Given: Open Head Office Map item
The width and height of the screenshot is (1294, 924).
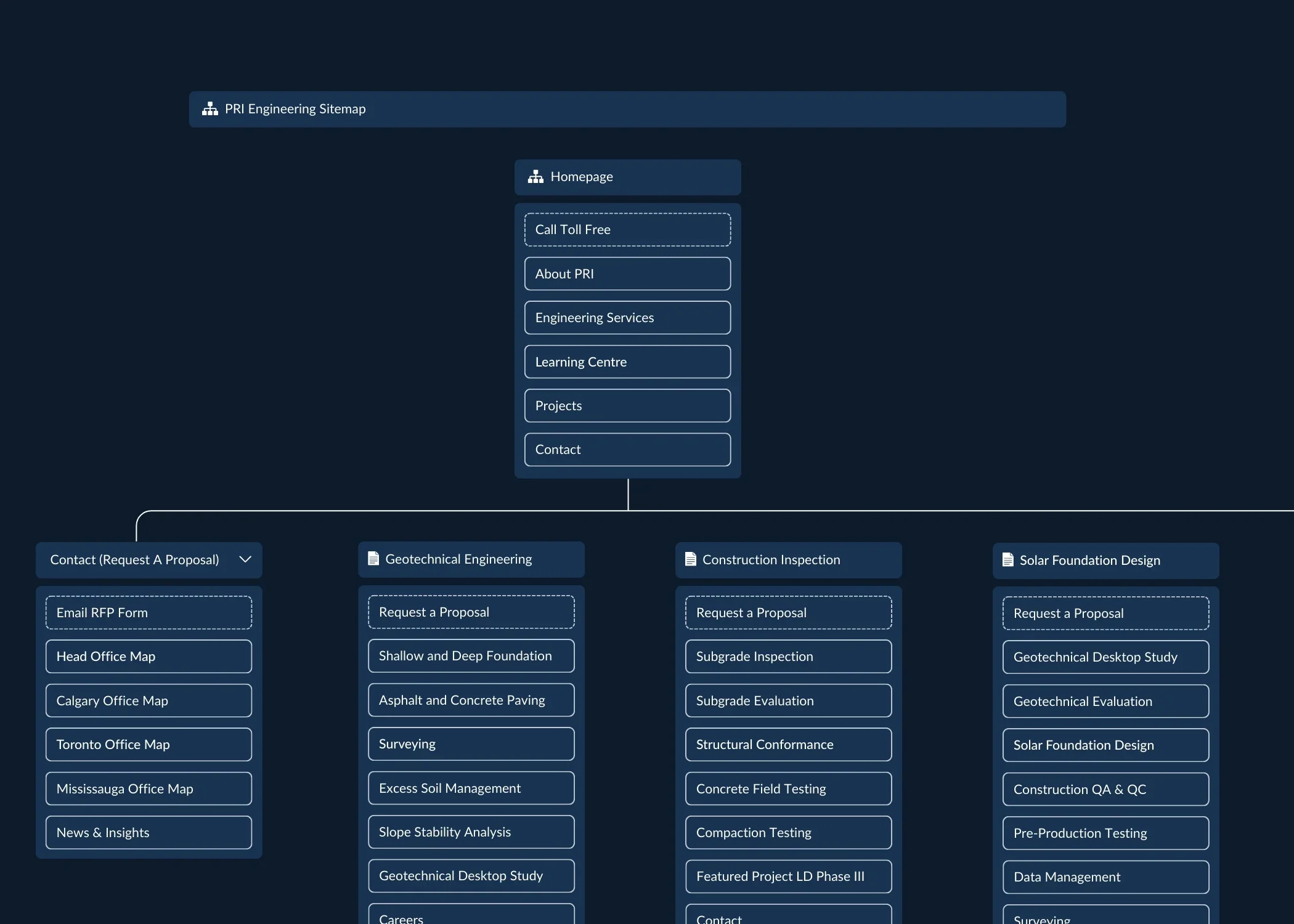Looking at the screenshot, I should [149, 656].
